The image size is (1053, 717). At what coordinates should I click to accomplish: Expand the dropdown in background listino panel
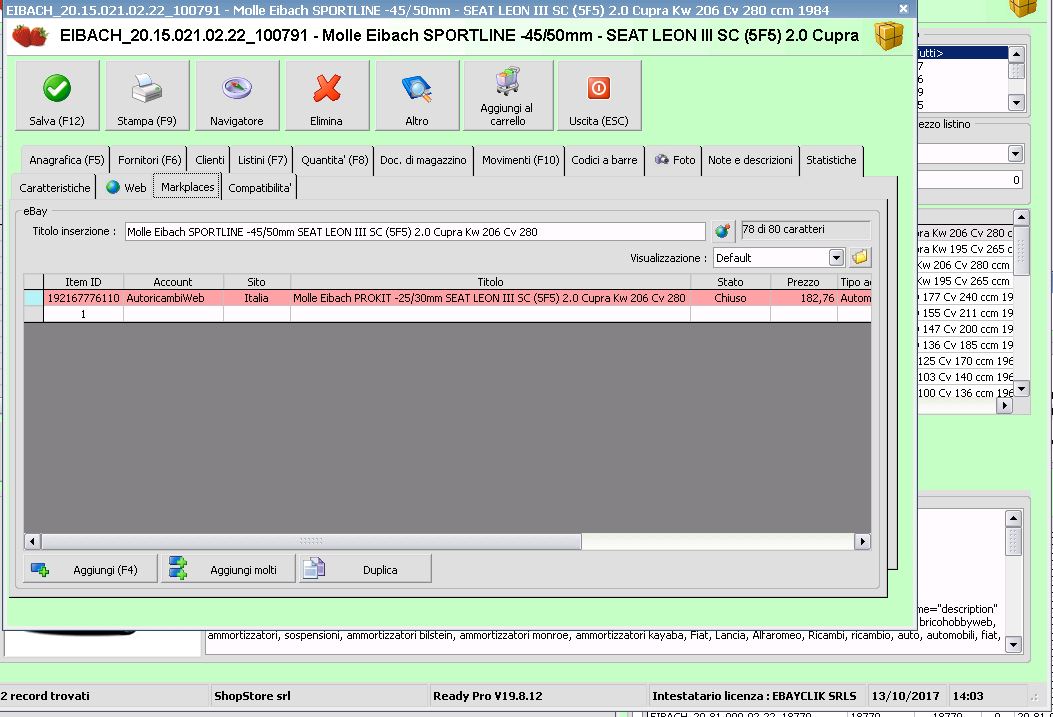[x=1015, y=154]
